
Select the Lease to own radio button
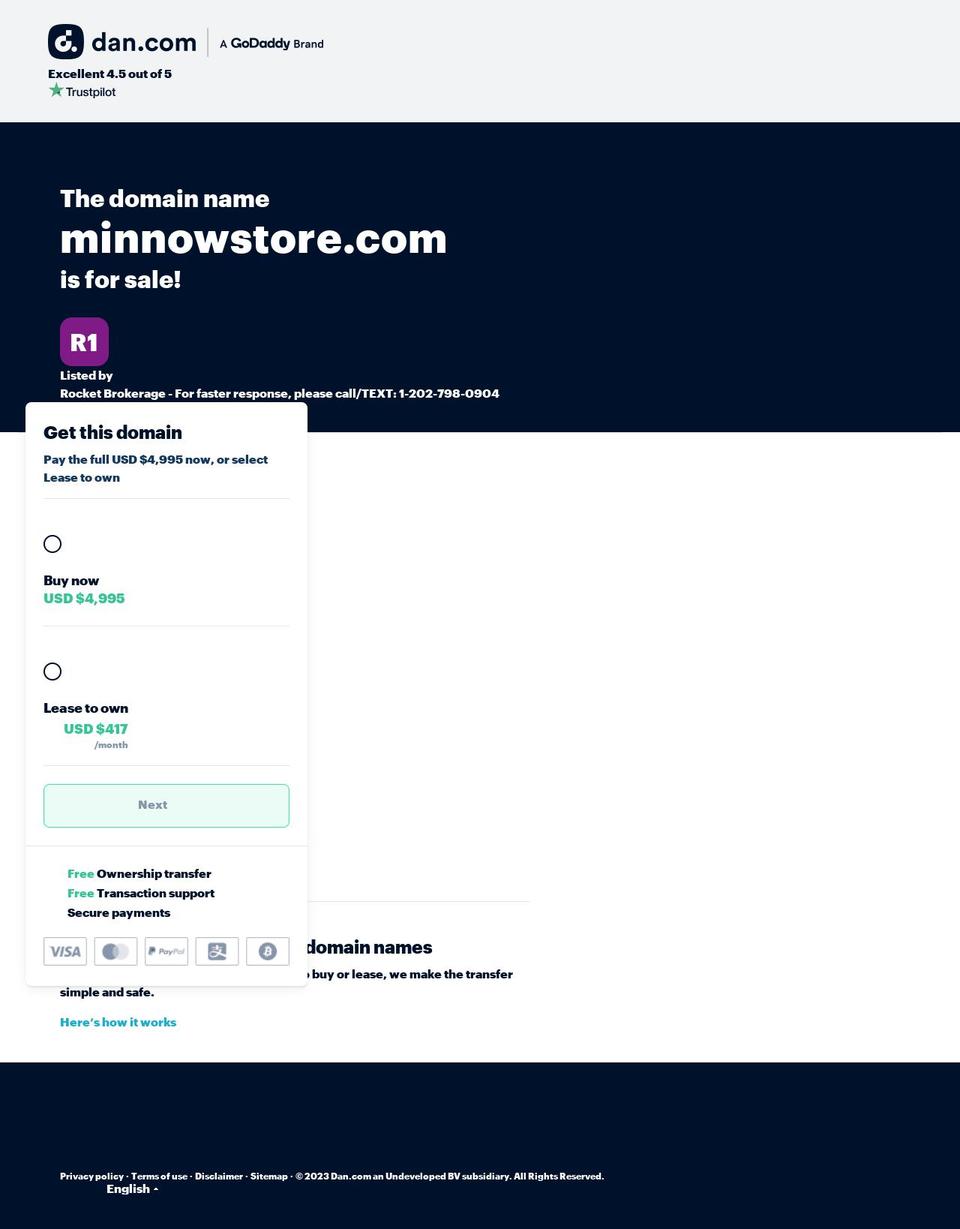pos(53,671)
